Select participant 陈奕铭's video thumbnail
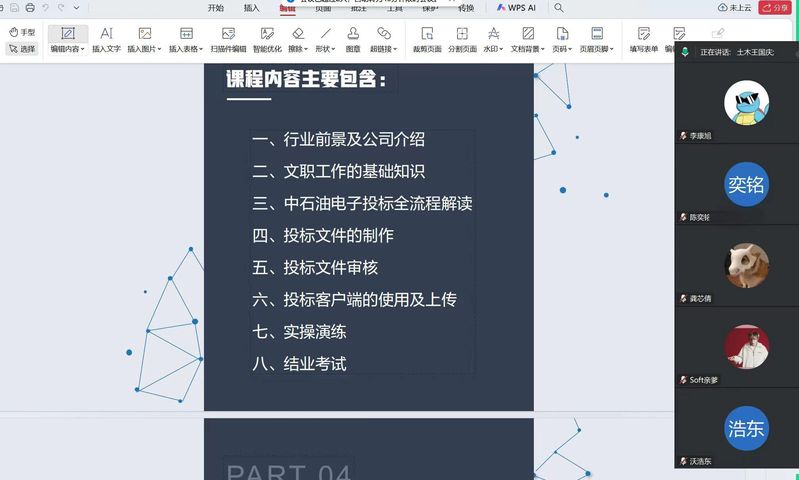799x480 pixels. click(746, 186)
